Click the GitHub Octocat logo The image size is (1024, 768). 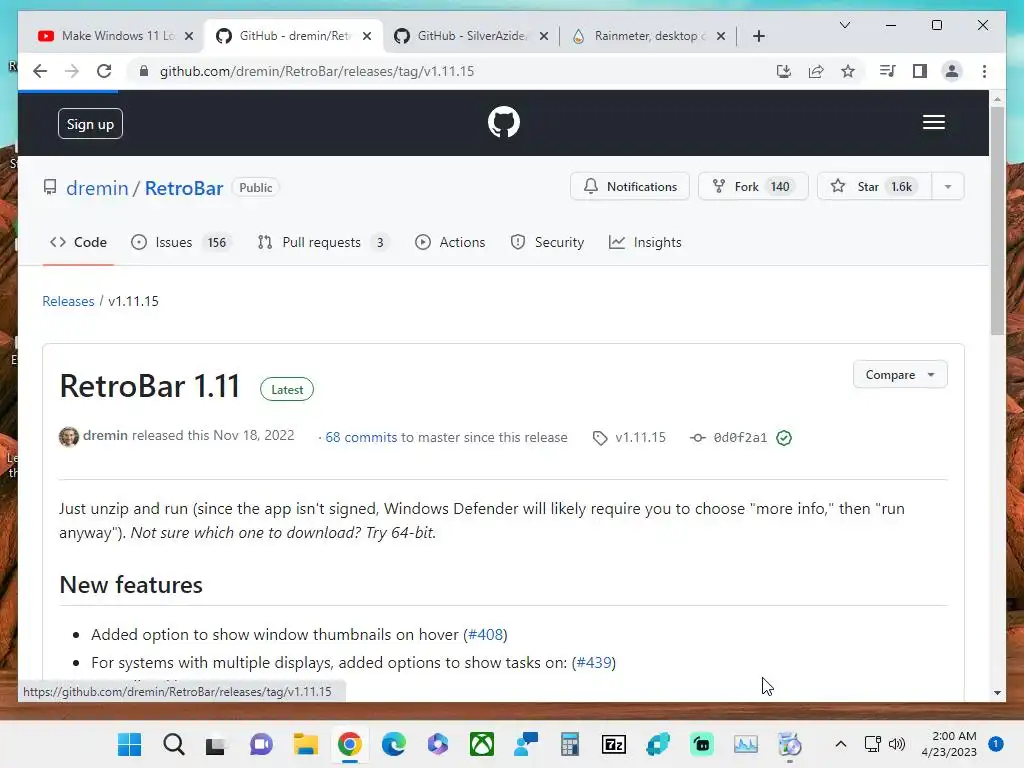tap(504, 122)
